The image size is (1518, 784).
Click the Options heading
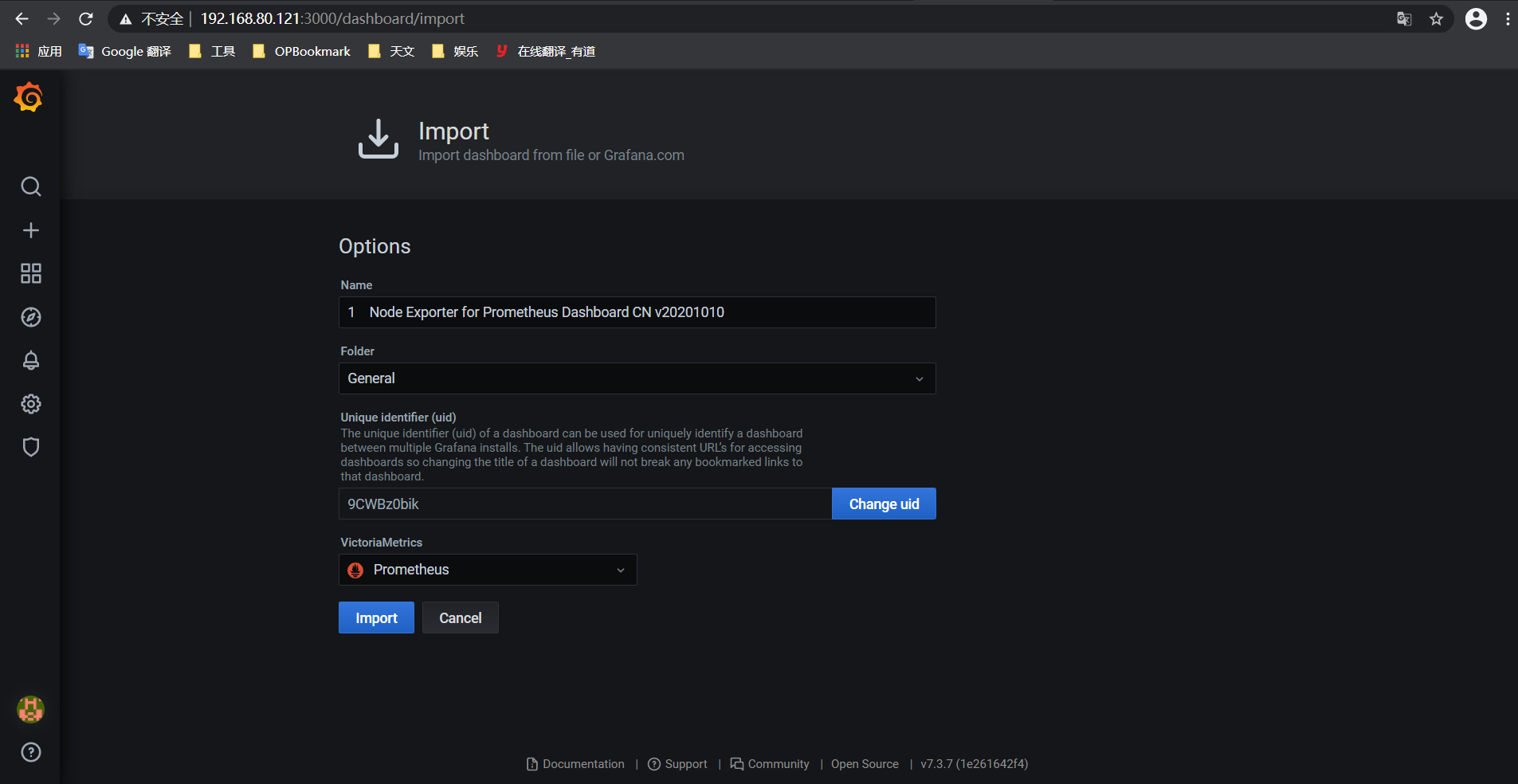(375, 246)
